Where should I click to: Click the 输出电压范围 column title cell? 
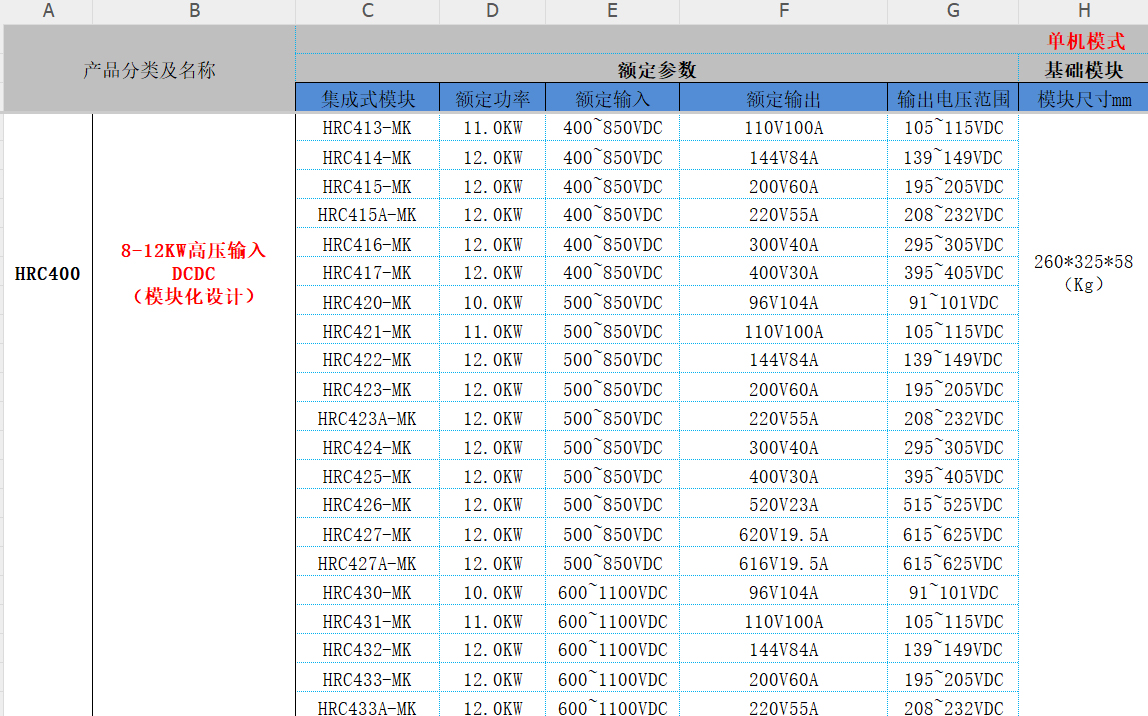click(x=952, y=99)
